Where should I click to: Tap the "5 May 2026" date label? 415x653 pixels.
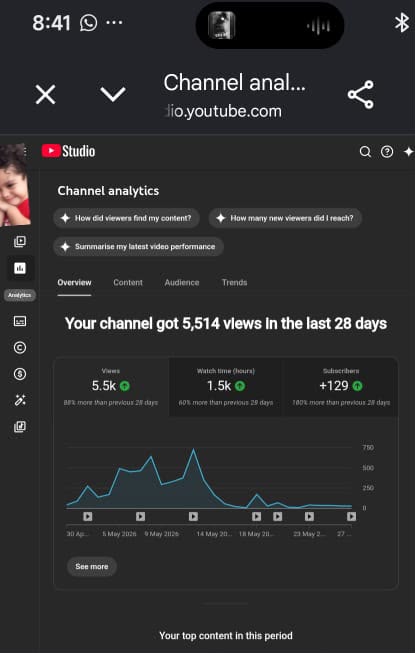coord(119,534)
